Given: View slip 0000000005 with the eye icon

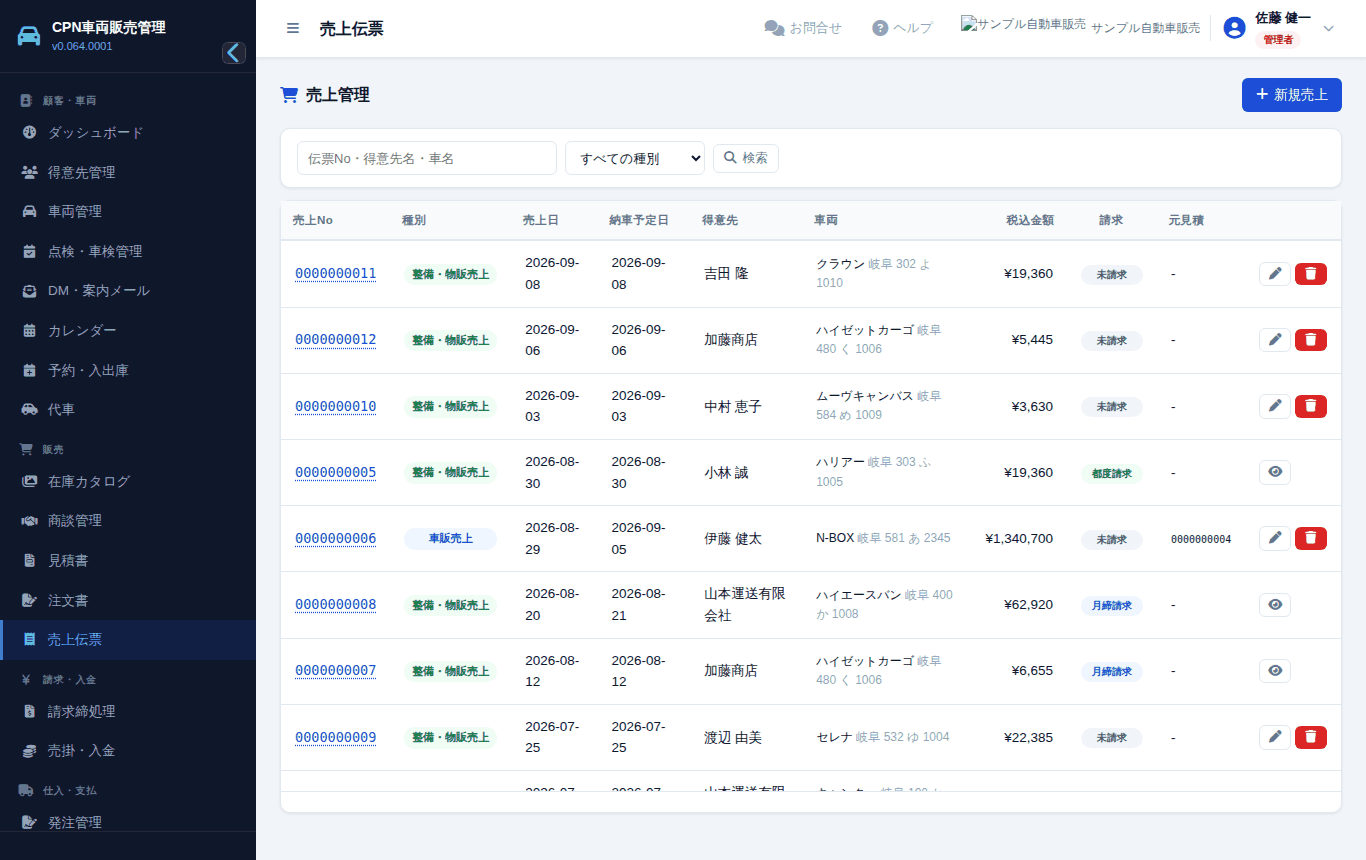Looking at the screenshot, I should coord(1275,472).
